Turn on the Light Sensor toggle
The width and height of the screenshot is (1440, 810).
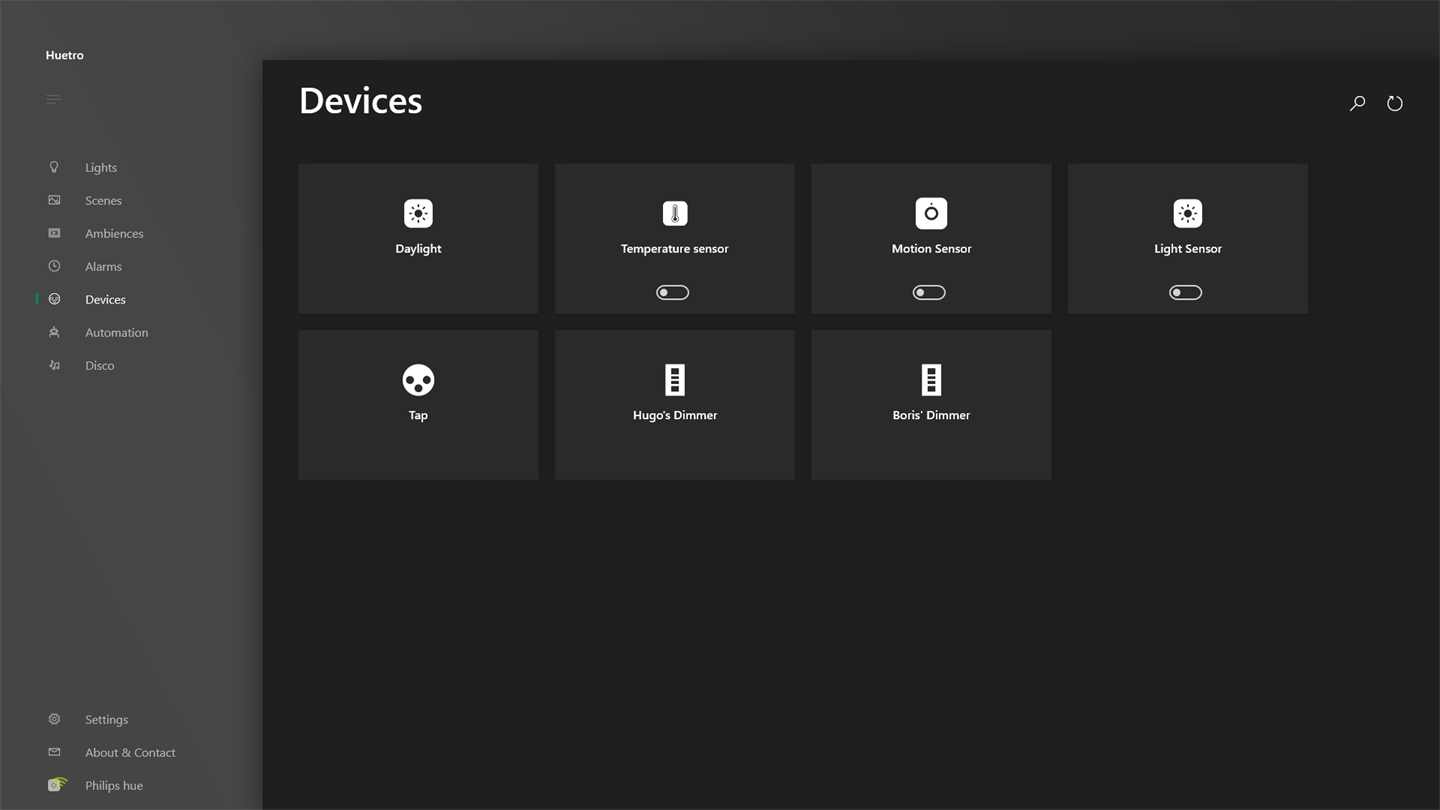(1185, 293)
